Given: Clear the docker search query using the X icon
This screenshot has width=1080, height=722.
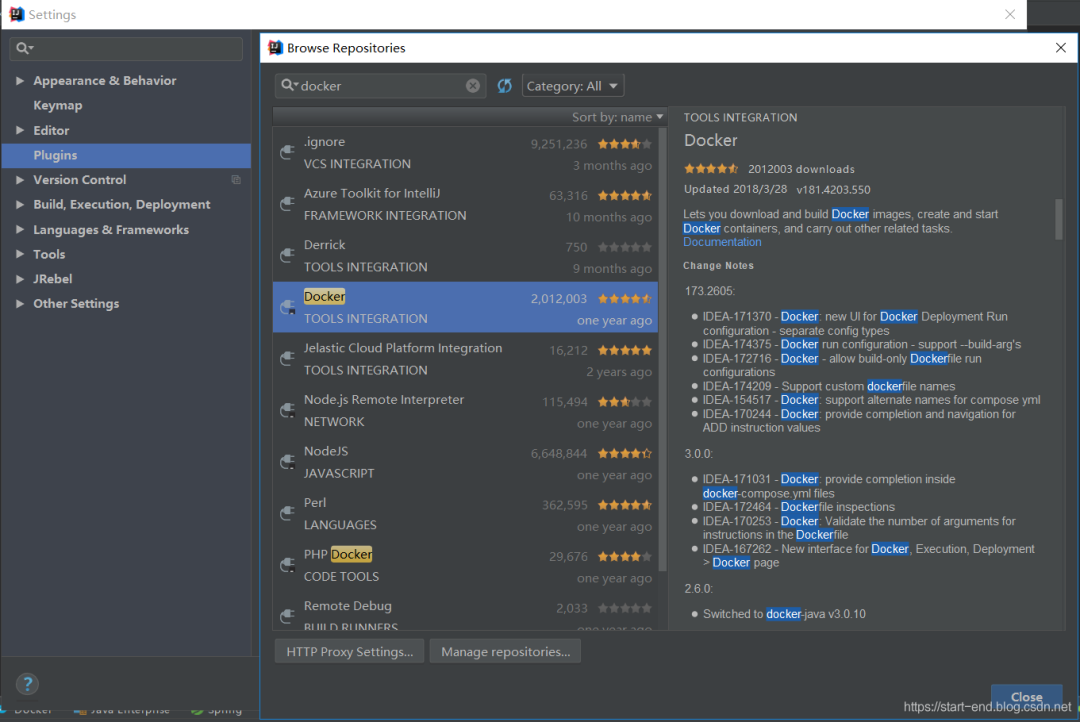Looking at the screenshot, I should coord(473,85).
